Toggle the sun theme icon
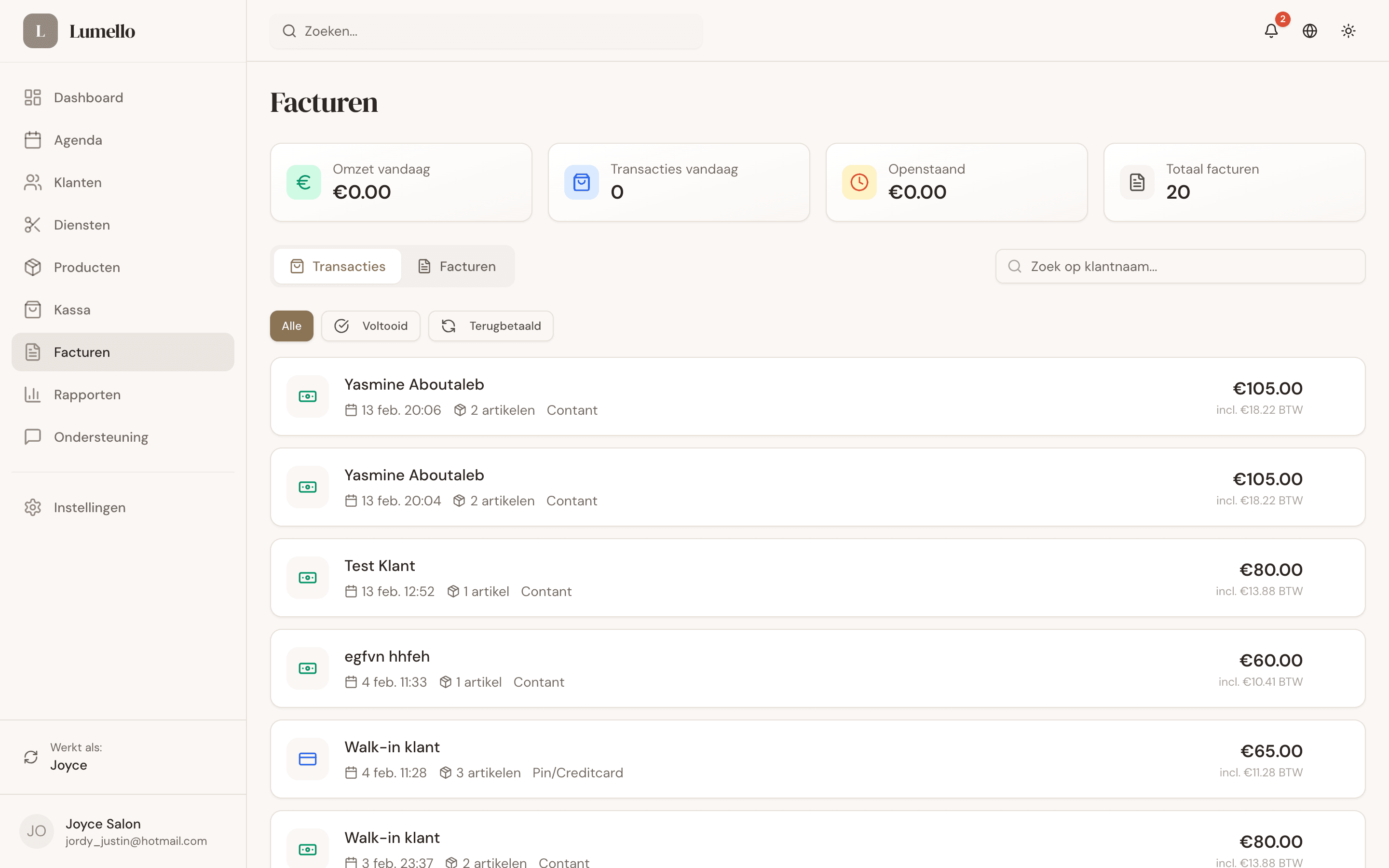This screenshot has height=868, width=1389. (1348, 31)
